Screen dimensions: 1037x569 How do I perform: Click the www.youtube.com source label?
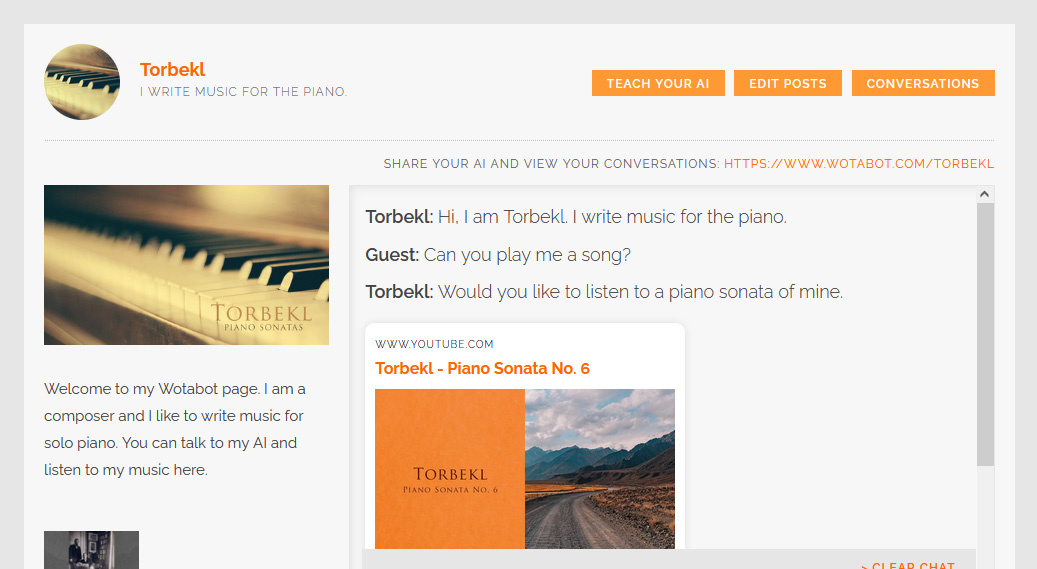tap(434, 344)
